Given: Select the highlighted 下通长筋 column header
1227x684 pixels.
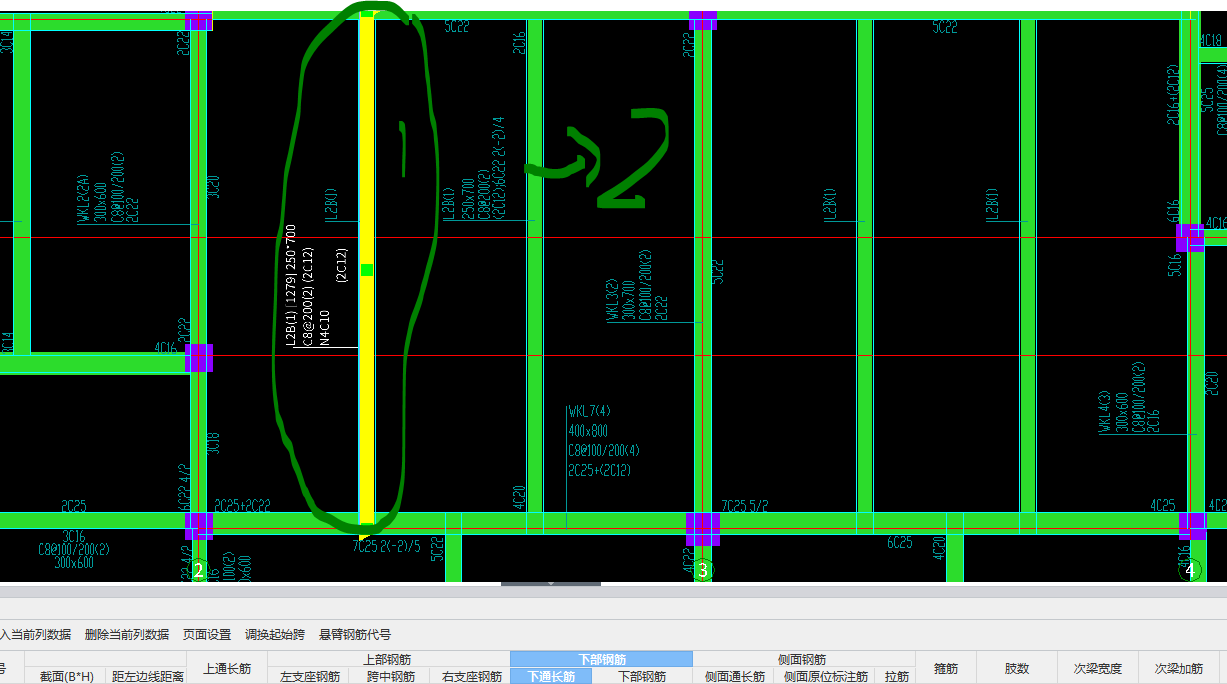Looking at the screenshot, I should [551, 676].
